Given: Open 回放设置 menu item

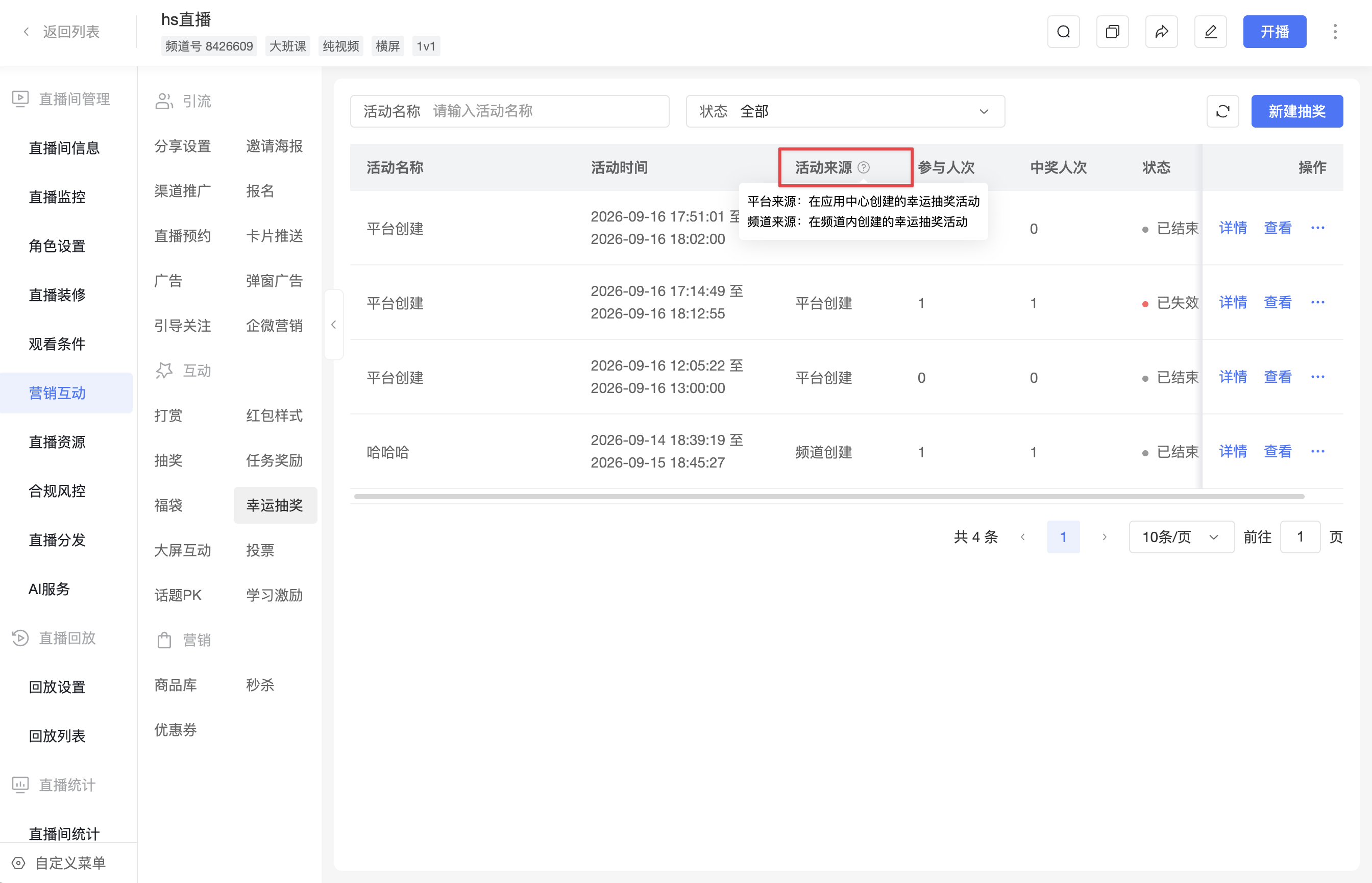Looking at the screenshot, I should pos(57,687).
